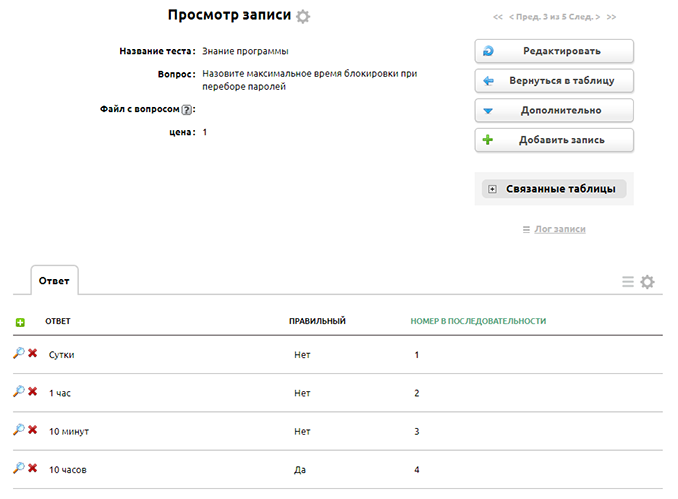The width and height of the screenshot is (678, 499).
Task: View the Сутки answer with magnifier icon
Action: (18, 354)
